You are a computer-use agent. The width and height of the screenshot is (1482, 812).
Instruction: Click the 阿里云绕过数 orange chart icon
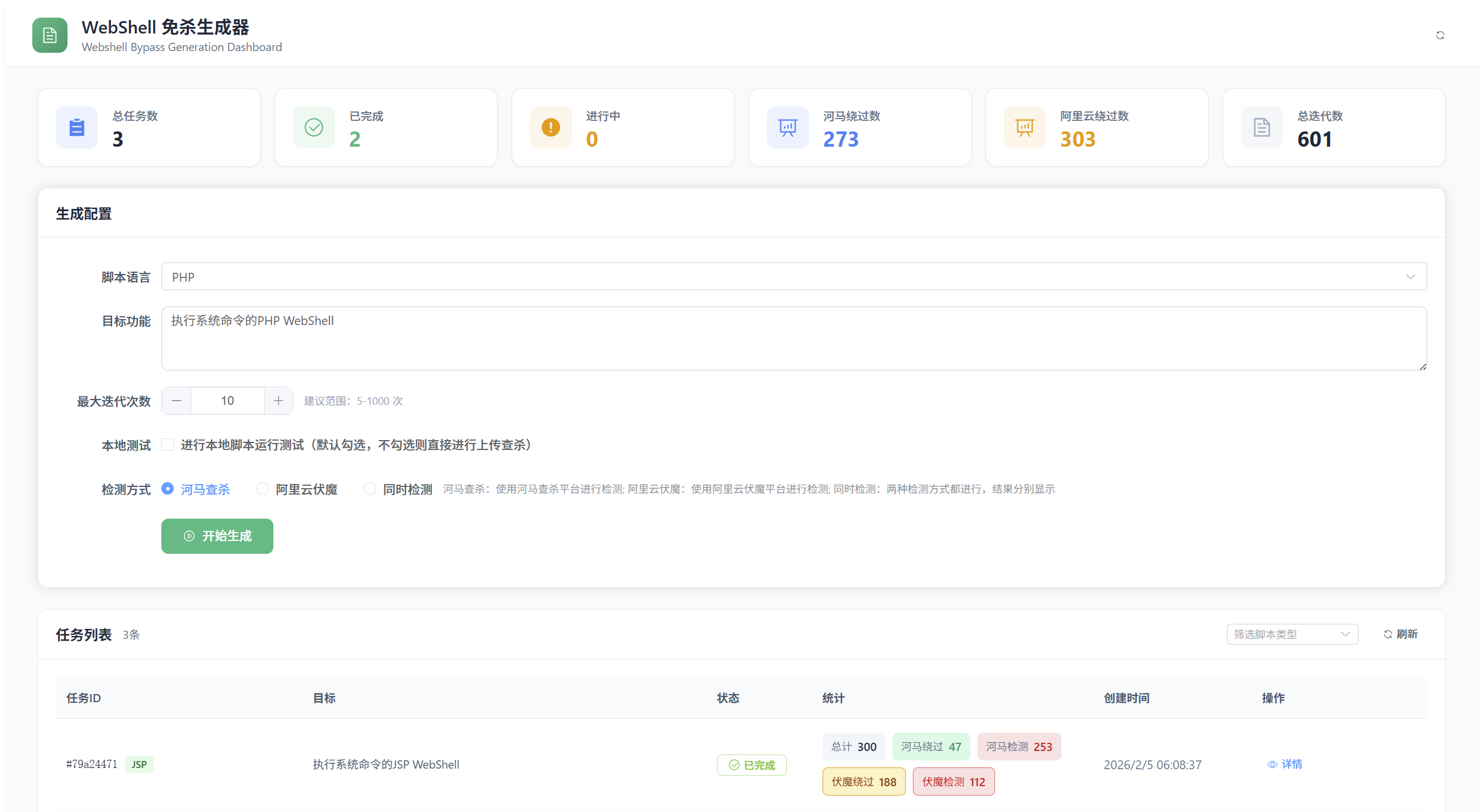pyautogui.click(x=1025, y=127)
